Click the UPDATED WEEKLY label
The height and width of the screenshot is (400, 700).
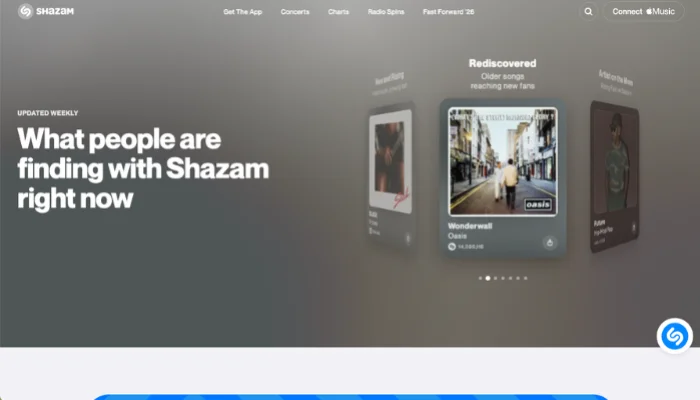pyautogui.click(x=48, y=113)
